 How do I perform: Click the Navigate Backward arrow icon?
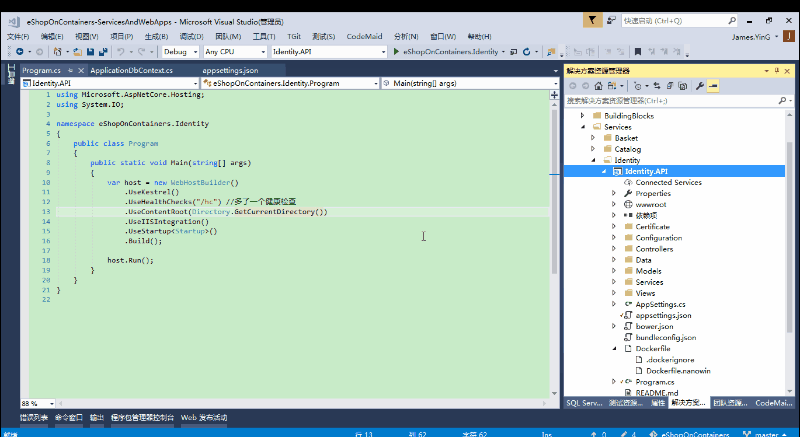19,52
